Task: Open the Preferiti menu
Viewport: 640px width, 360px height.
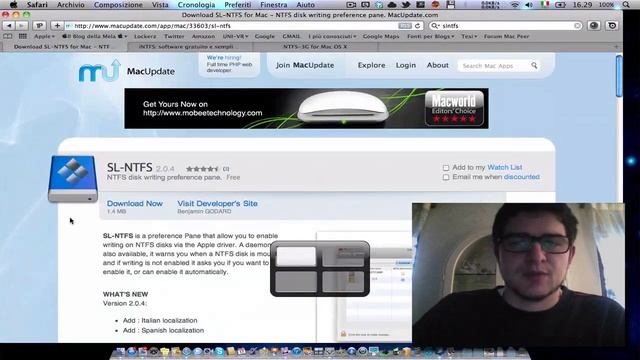Action: click(x=238, y=5)
